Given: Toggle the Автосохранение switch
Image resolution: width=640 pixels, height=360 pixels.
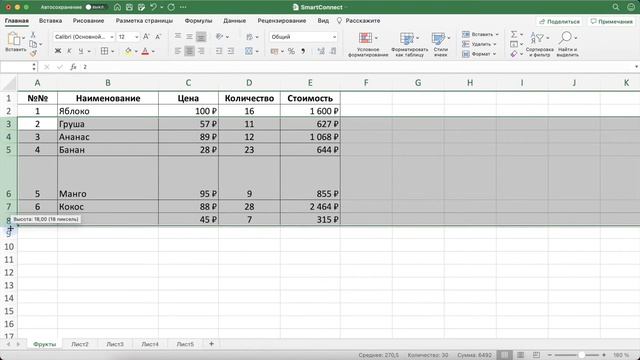Looking at the screenshot, I should 95,7.
